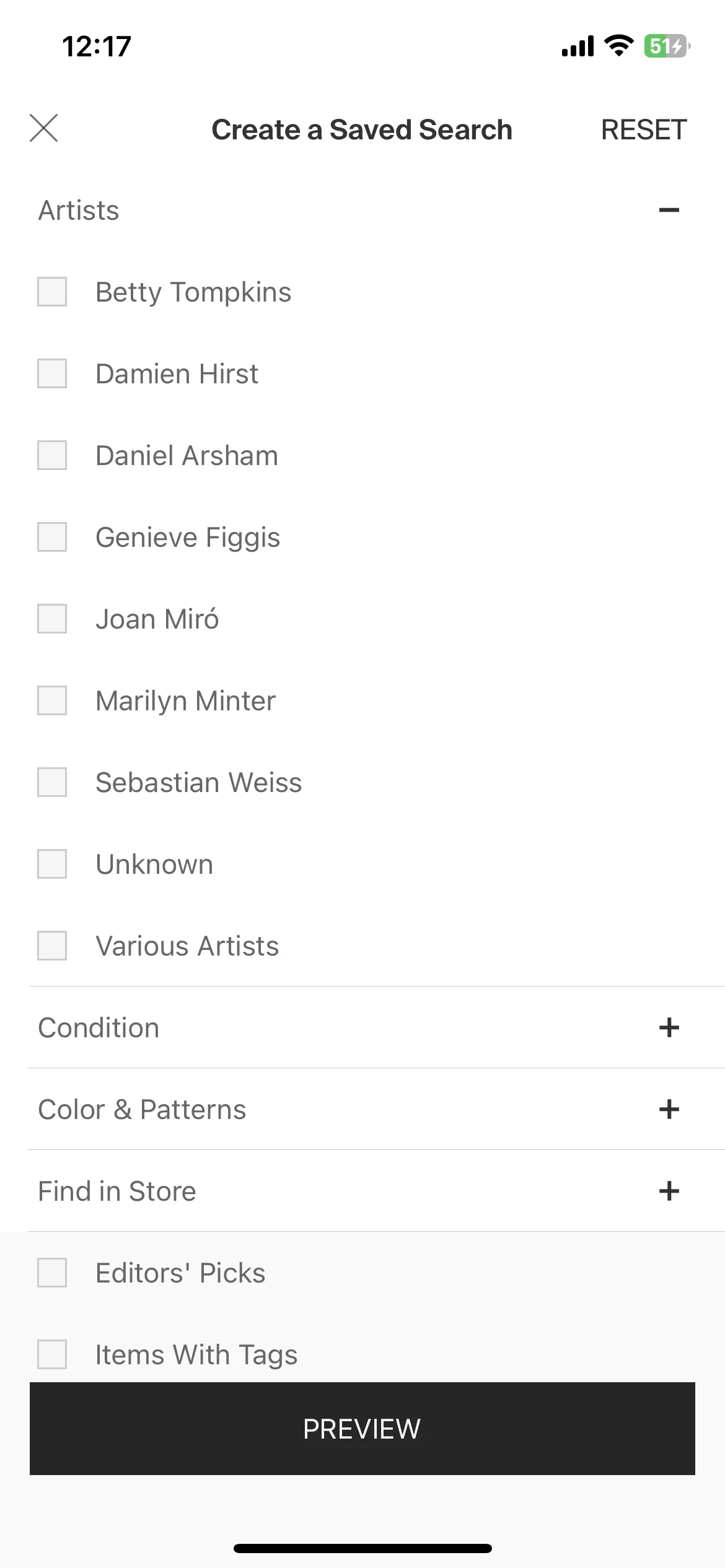Open the Condition filter section
Viewport: 725px width, 1568px height.
pyautogui.click(x=362, y=1027)
